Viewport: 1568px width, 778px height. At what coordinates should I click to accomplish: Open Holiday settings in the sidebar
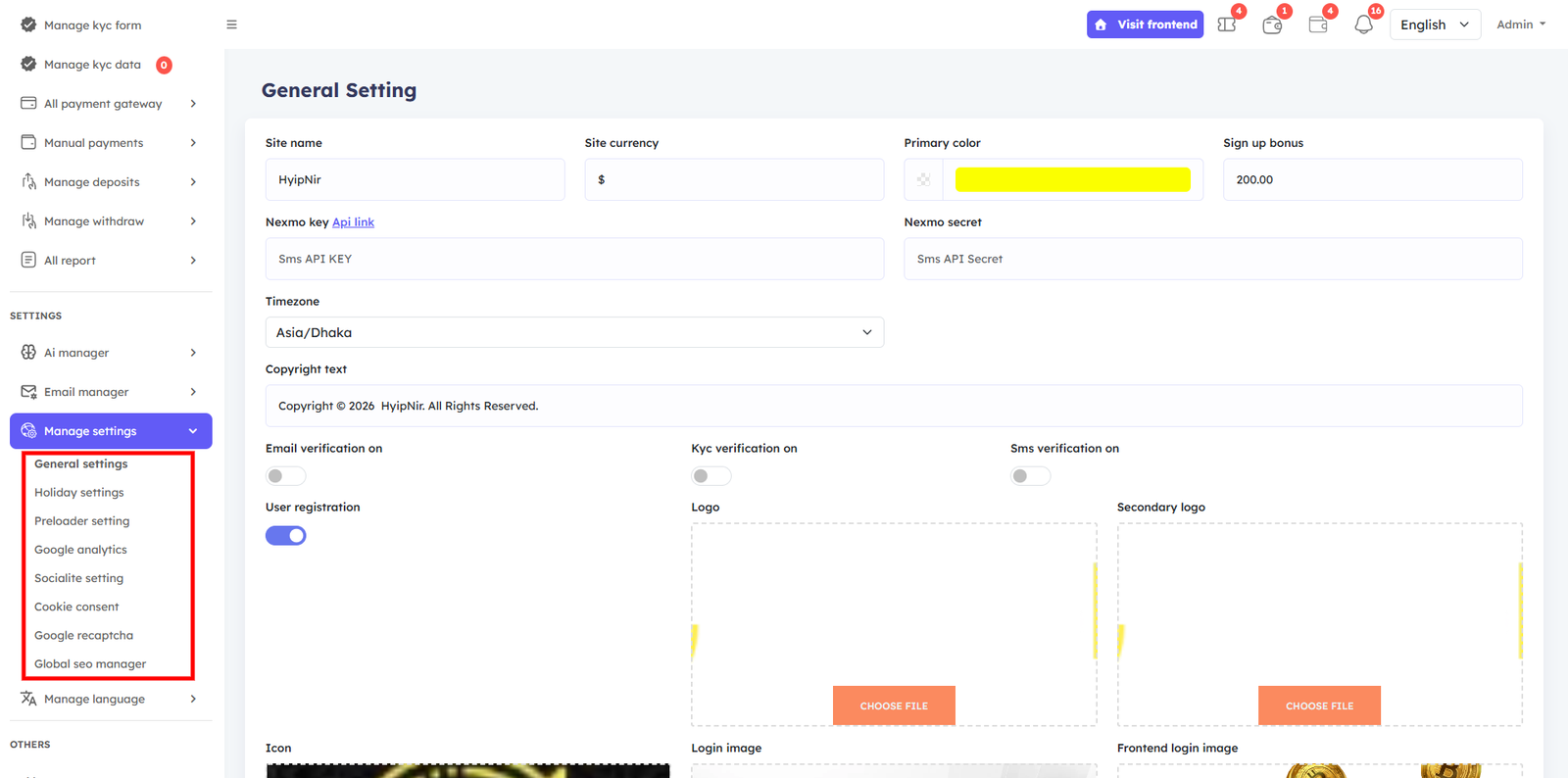[x=79, y=493]
